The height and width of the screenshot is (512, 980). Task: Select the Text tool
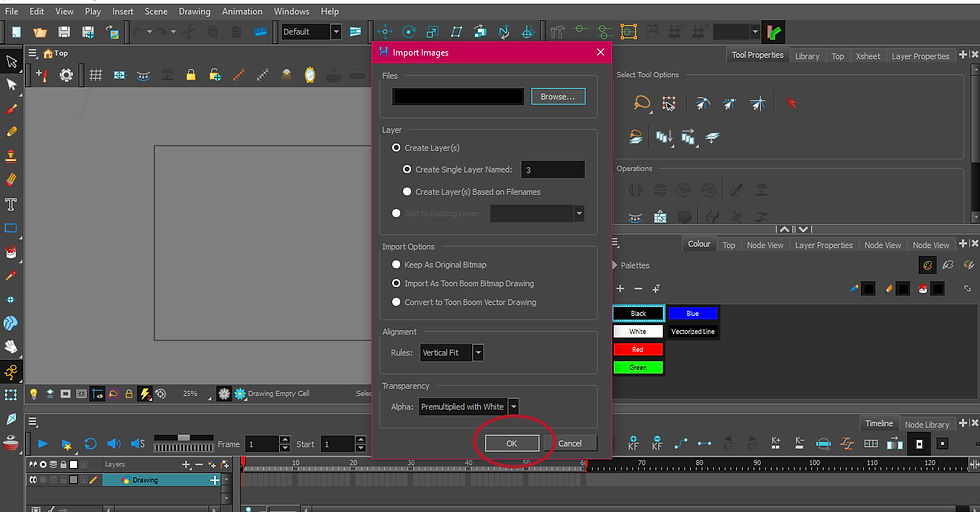pos(11,204)
